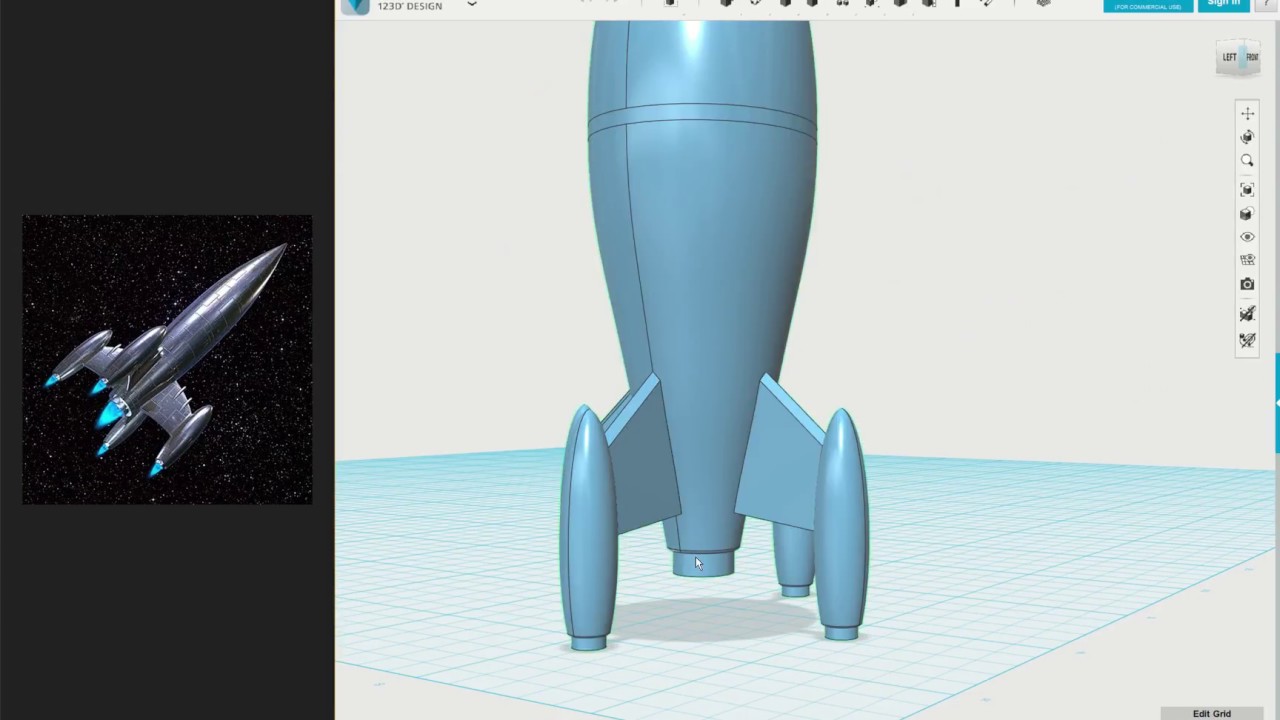The image size is (1280, 720).
Task: Click the For Commercial Use button
Action: 1147,6
